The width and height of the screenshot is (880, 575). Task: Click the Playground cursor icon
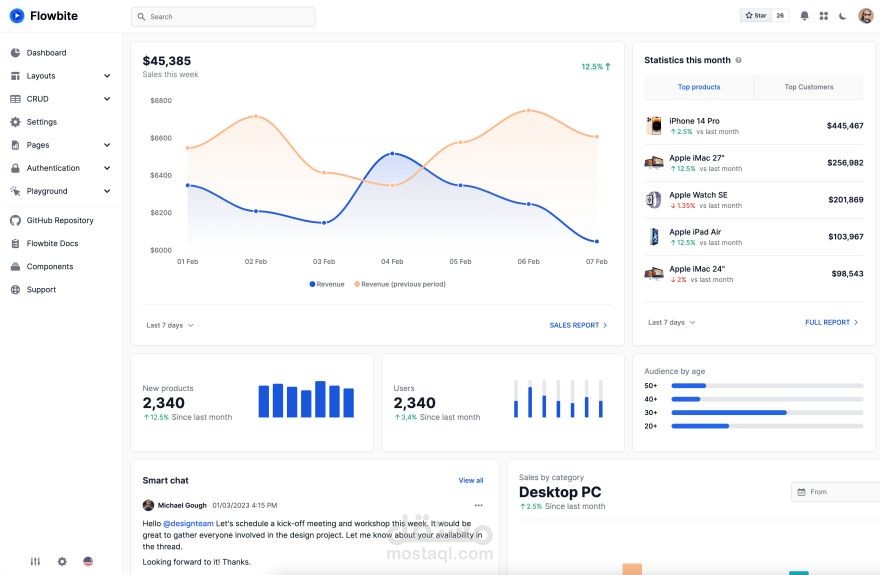[15, 191]
